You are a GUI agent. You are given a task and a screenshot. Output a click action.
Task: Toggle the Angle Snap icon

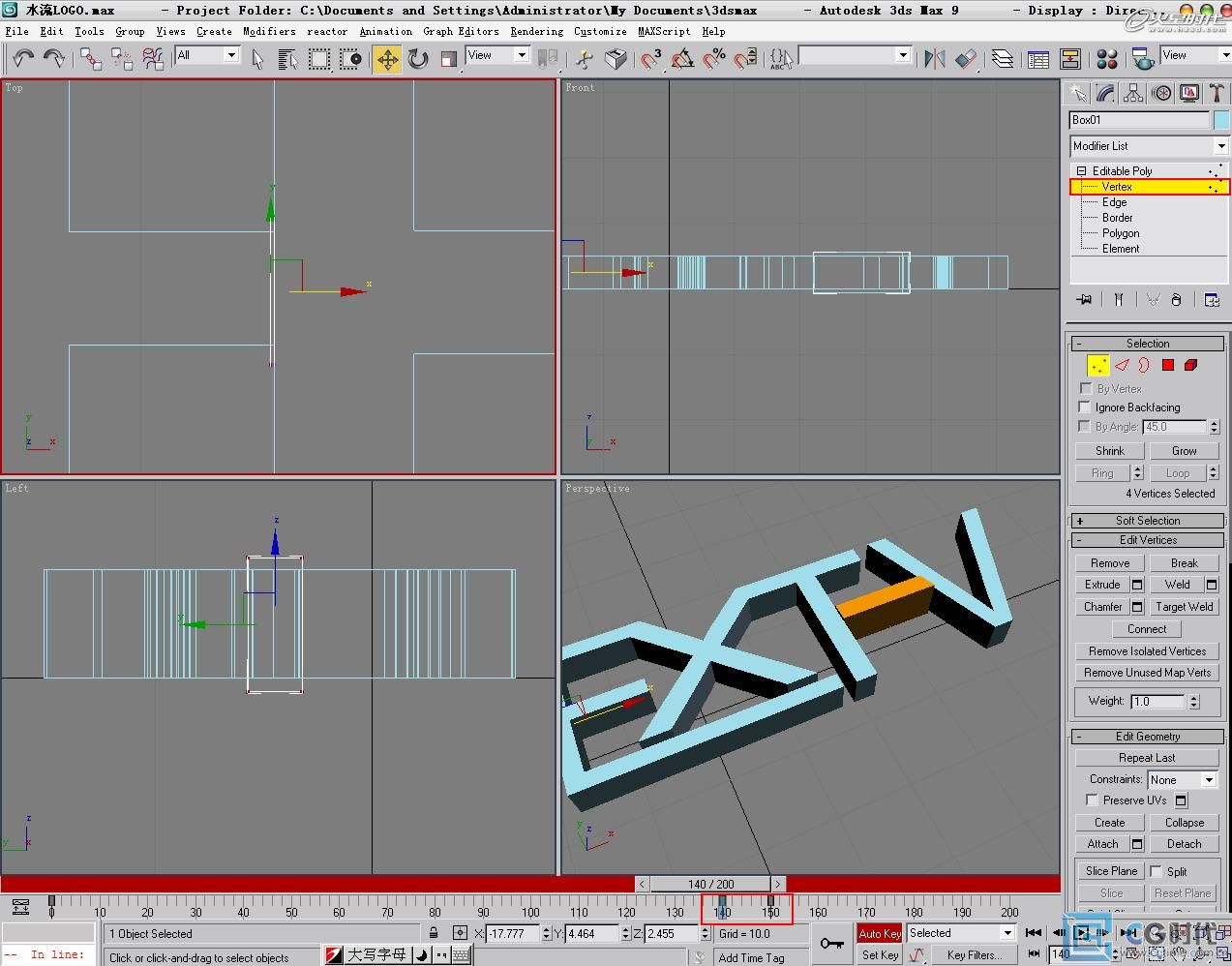click(682, 59)
